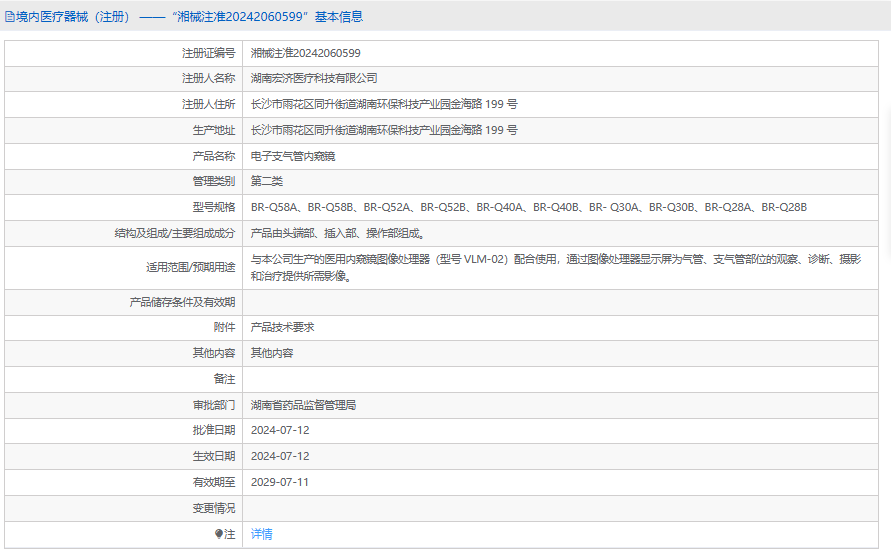Click the intended use description mentioning VLM-02

(556, 268)
